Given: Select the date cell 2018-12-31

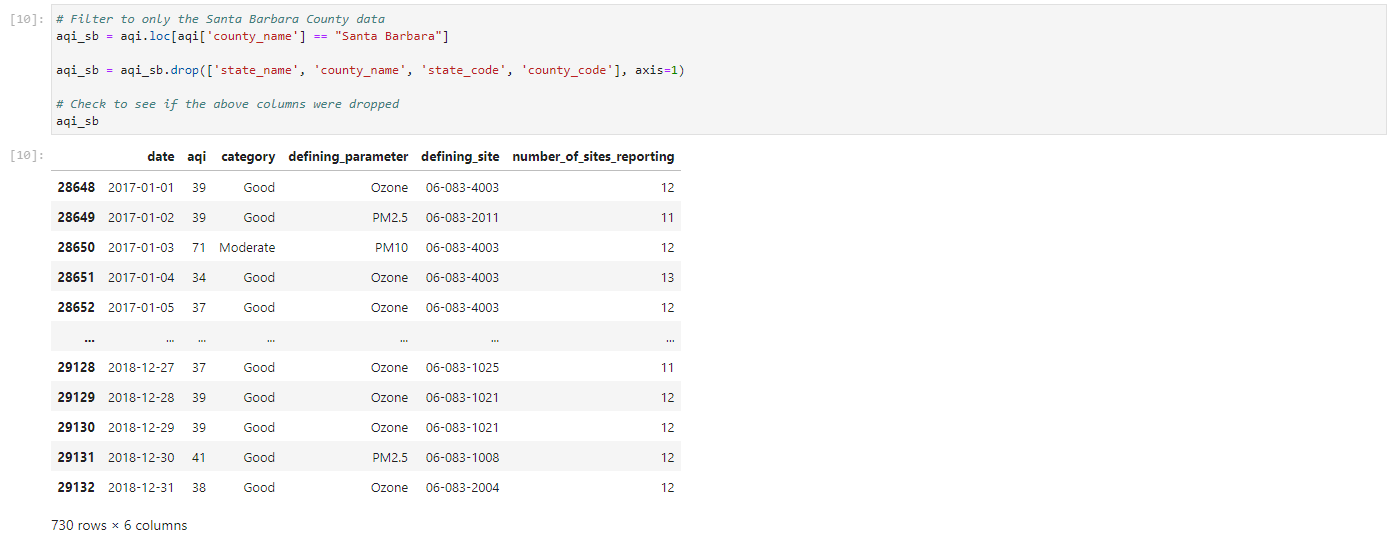Looking at the screenshot, I should click(x=140, y=488).
